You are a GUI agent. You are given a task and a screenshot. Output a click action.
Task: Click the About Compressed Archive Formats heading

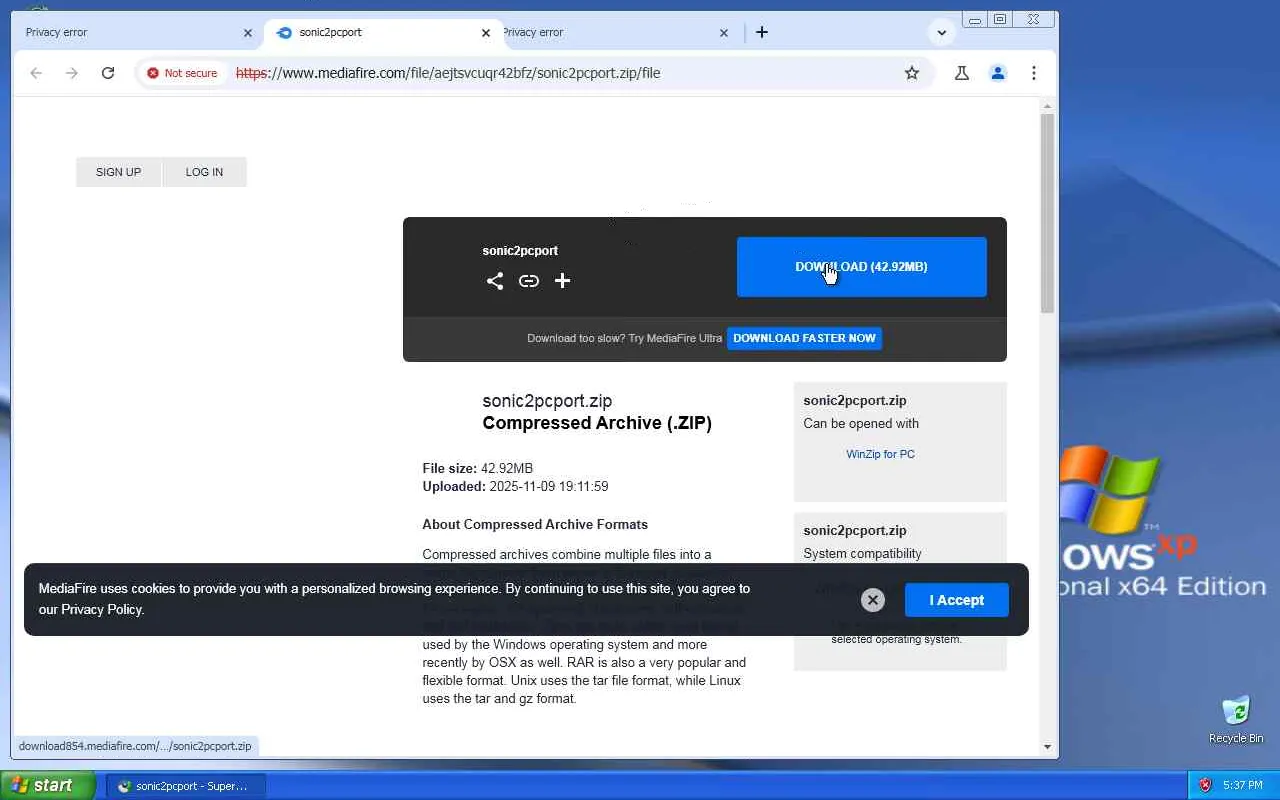pyautogui.click(x=535, y=524)
